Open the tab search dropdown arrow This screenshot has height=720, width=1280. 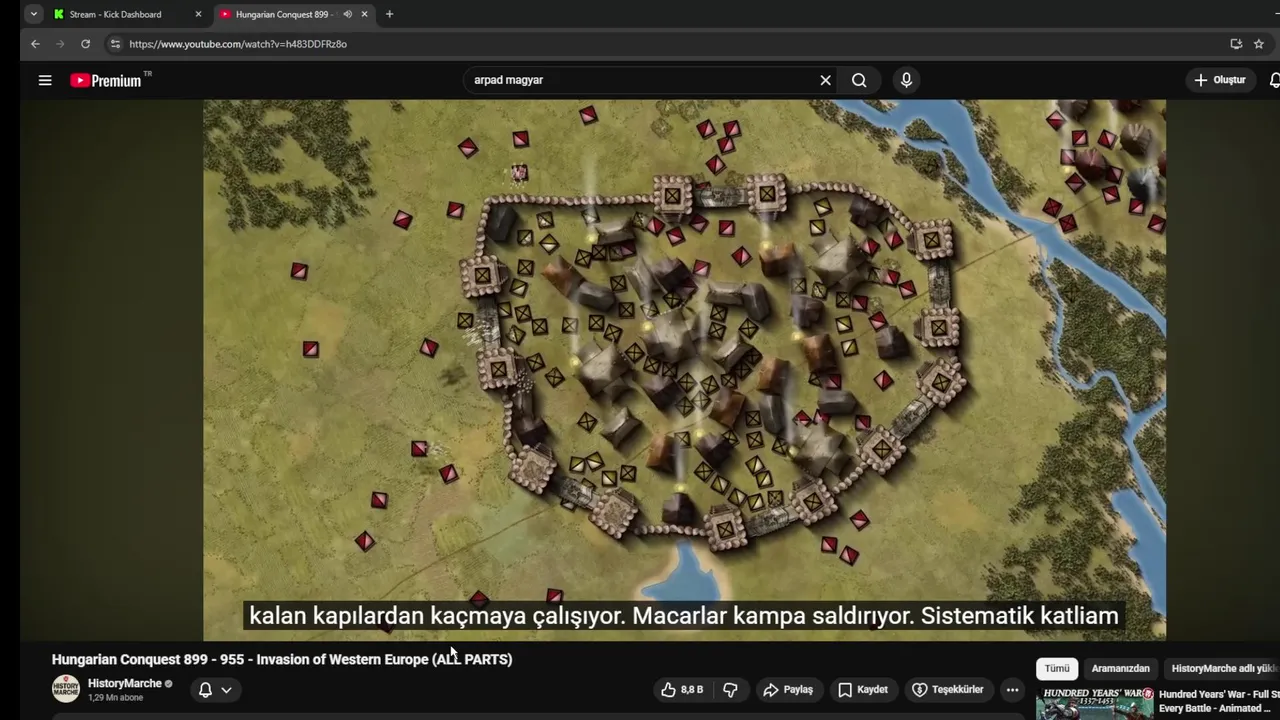(x=33, y=14)
